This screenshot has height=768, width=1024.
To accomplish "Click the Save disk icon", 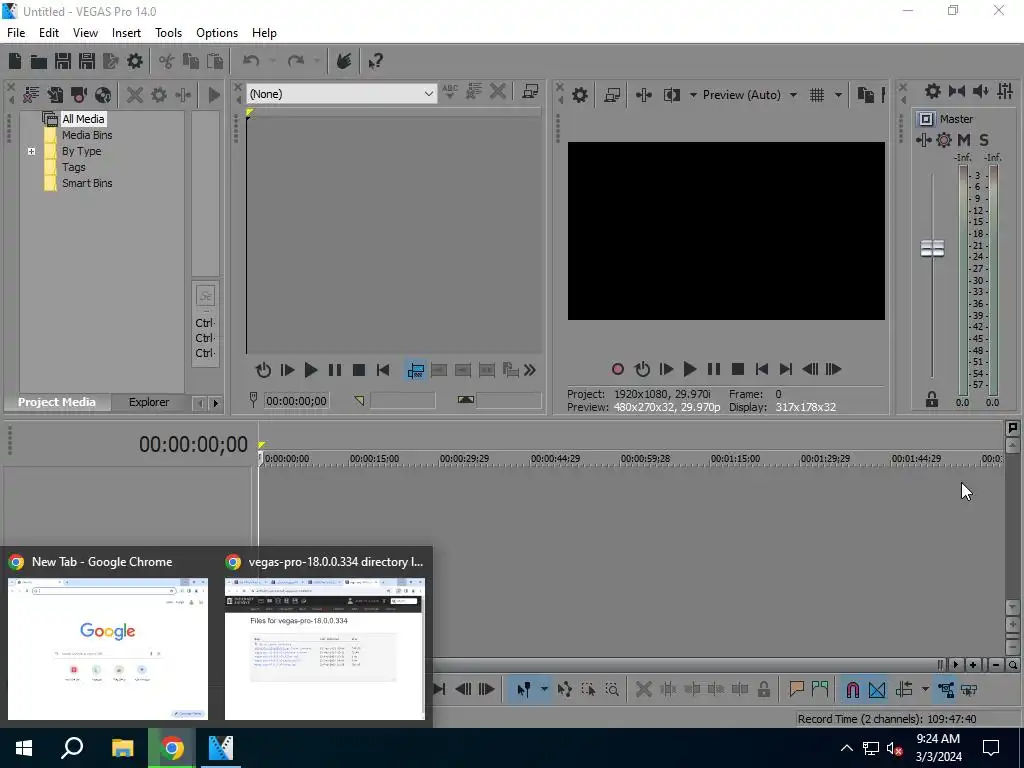I will [63, 61].
